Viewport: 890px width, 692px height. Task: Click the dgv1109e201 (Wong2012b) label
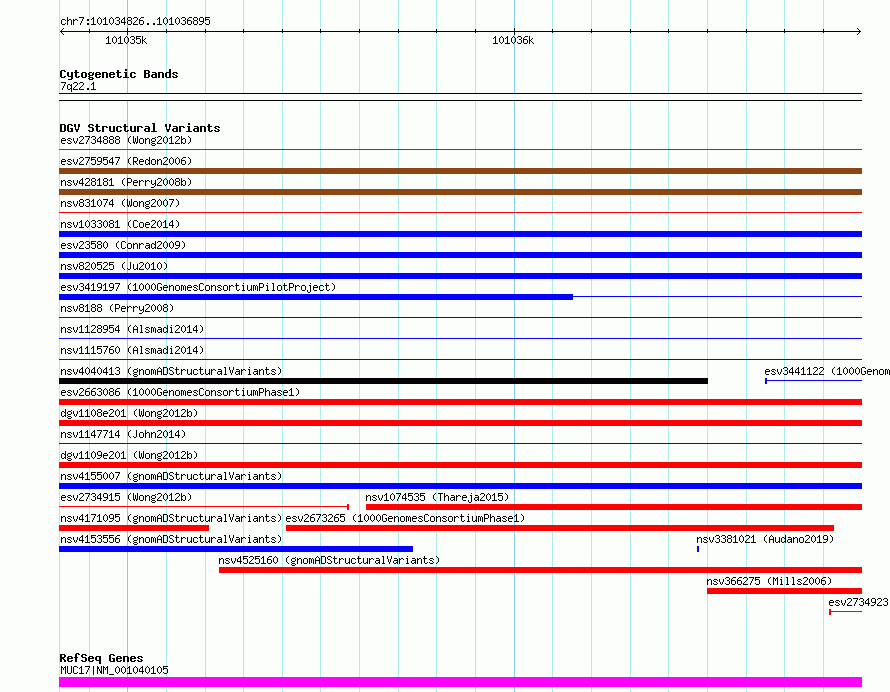tap(129, 455)
